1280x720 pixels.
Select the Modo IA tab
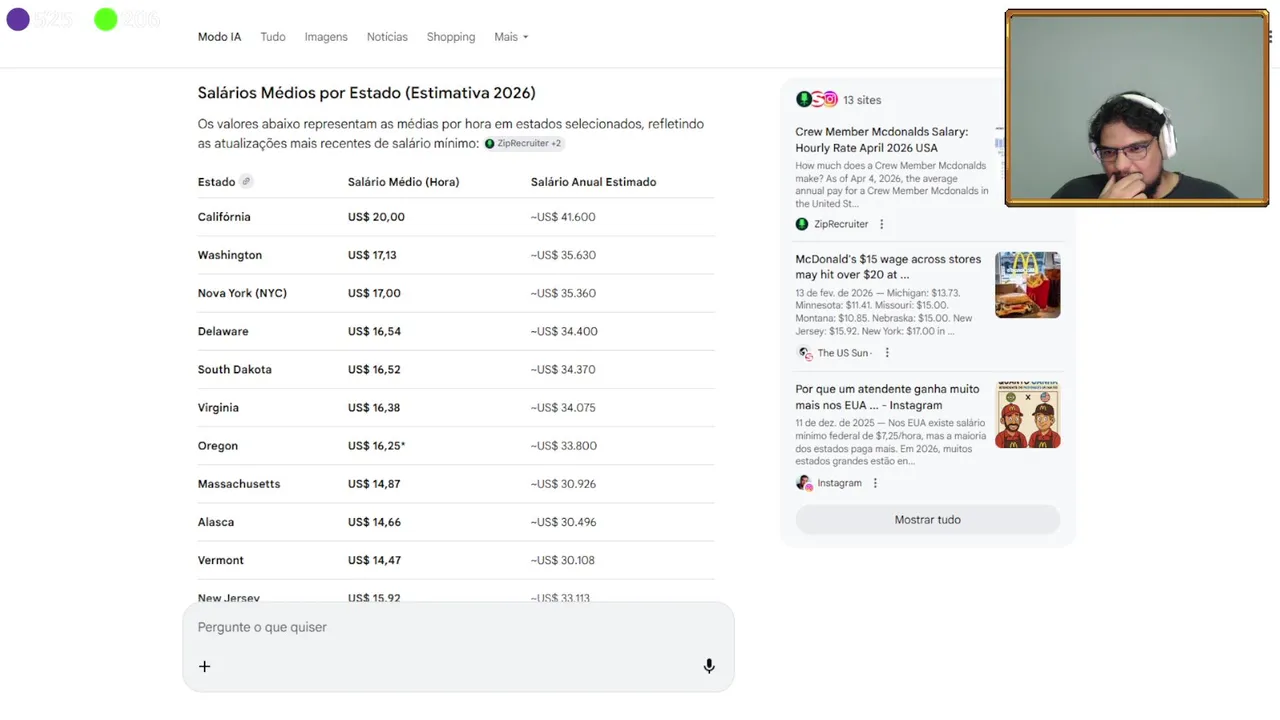(219, 37)
